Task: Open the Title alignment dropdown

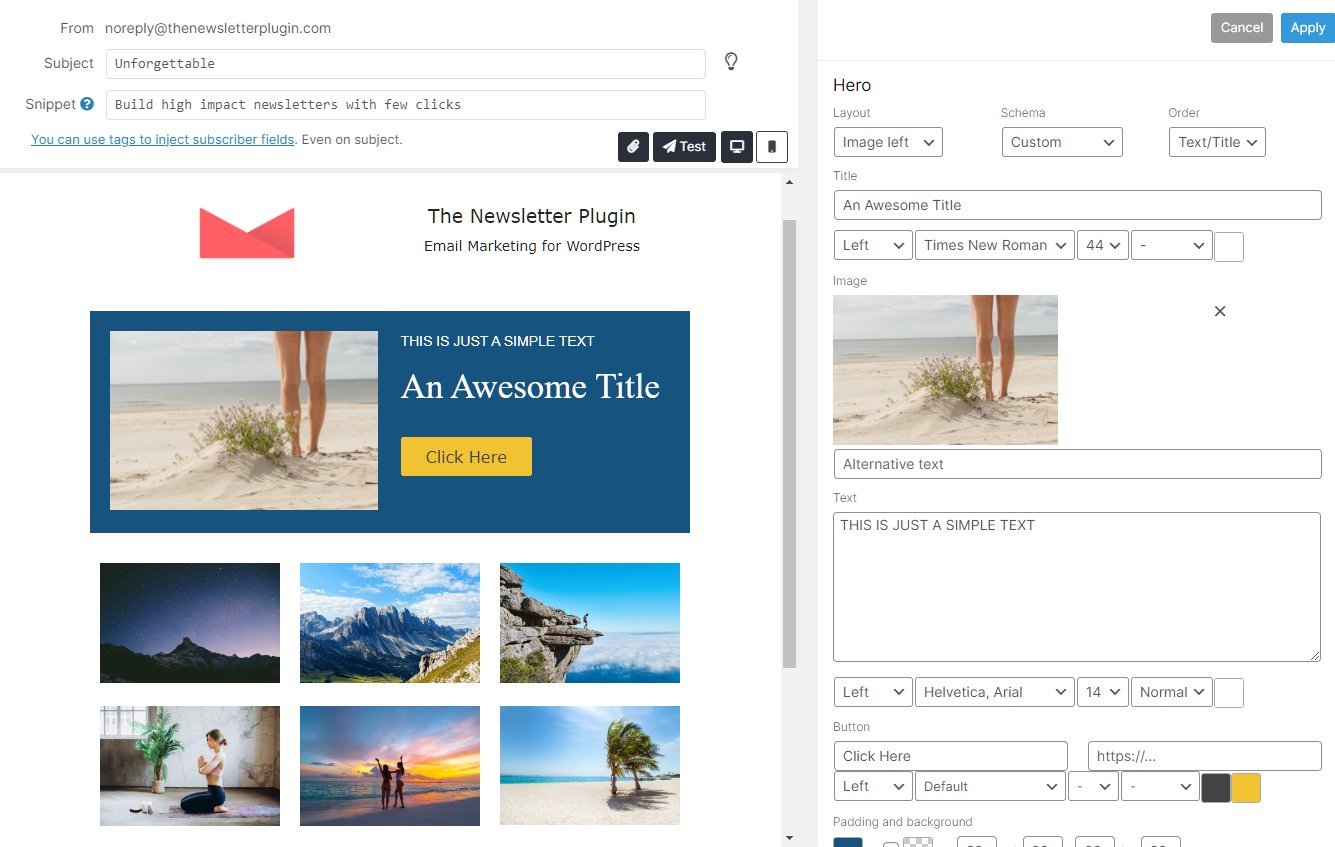Action: coord(873,245)
